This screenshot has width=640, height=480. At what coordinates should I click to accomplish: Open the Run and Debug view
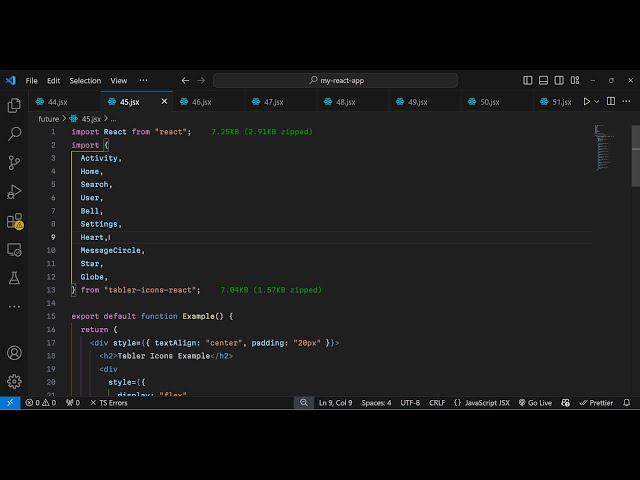14,191
